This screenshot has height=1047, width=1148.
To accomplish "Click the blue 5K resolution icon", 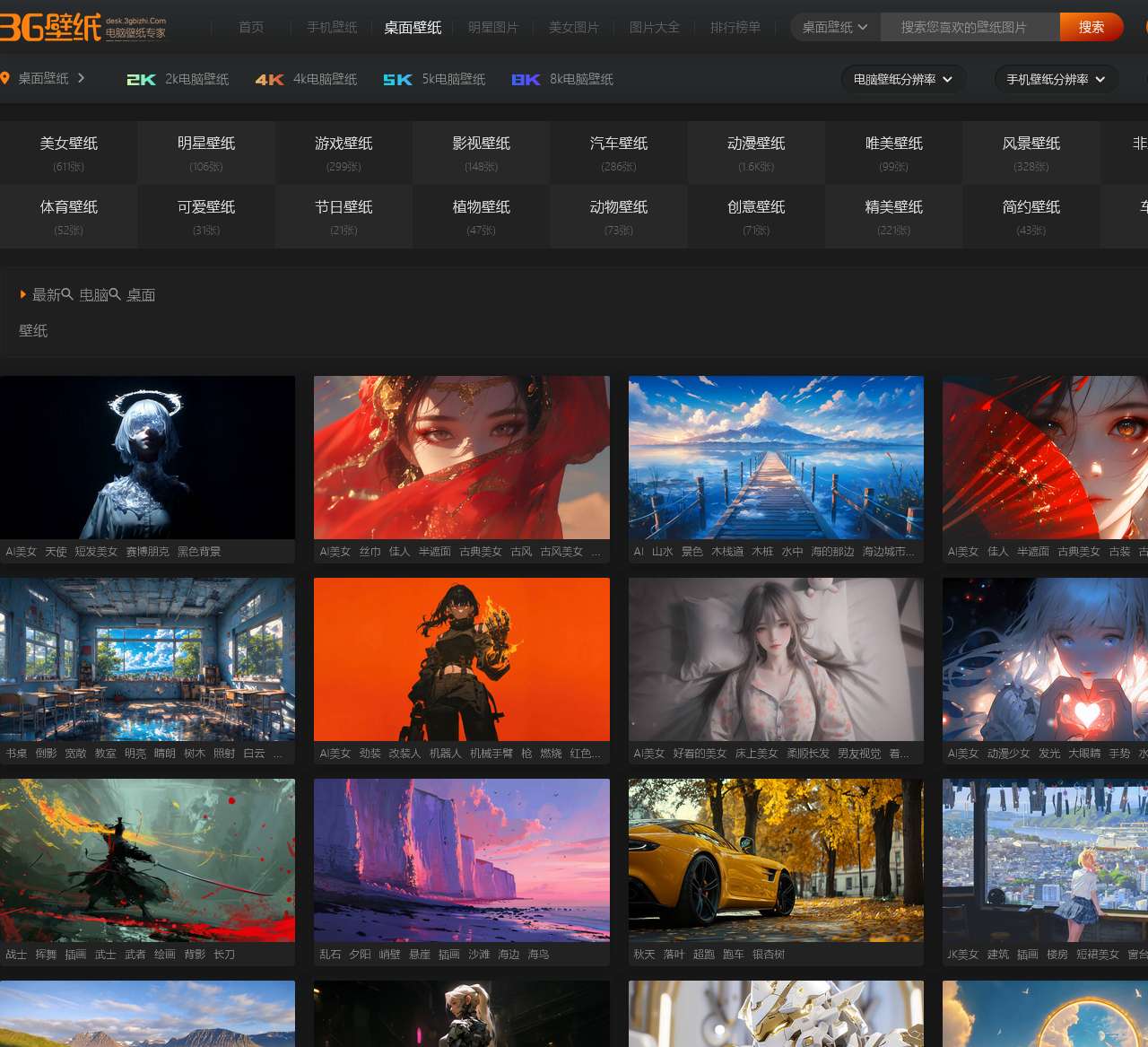I will 398,80.
